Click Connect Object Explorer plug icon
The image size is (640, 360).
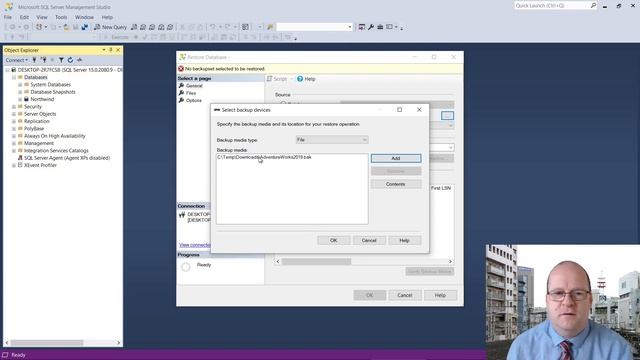point(34,60)
